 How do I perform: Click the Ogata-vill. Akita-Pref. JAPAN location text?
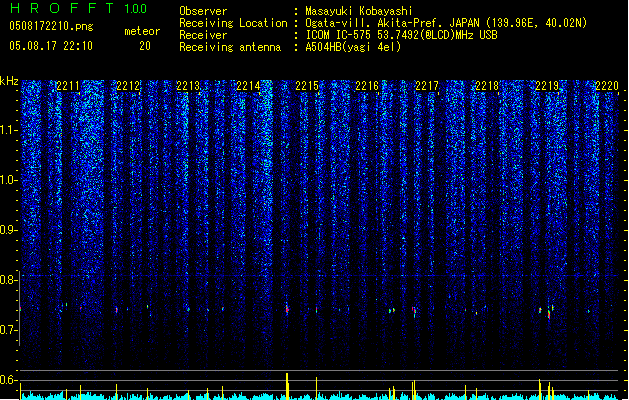tap(446, 23)
